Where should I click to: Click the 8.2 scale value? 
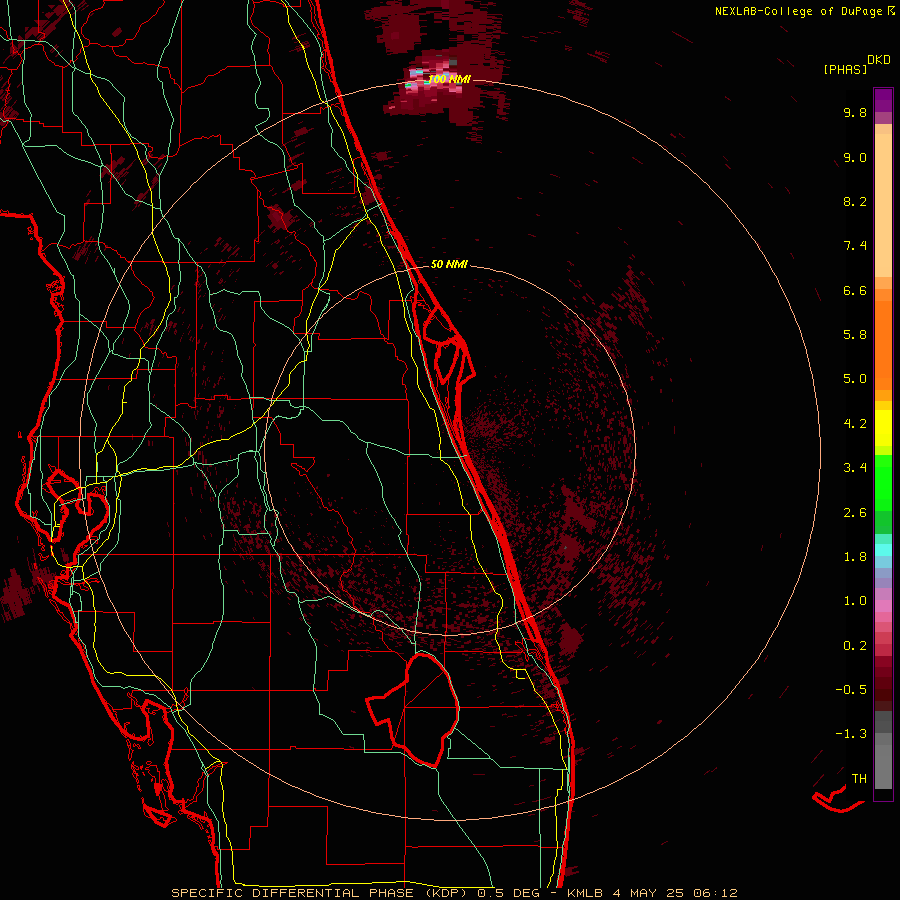click(855, 201)
